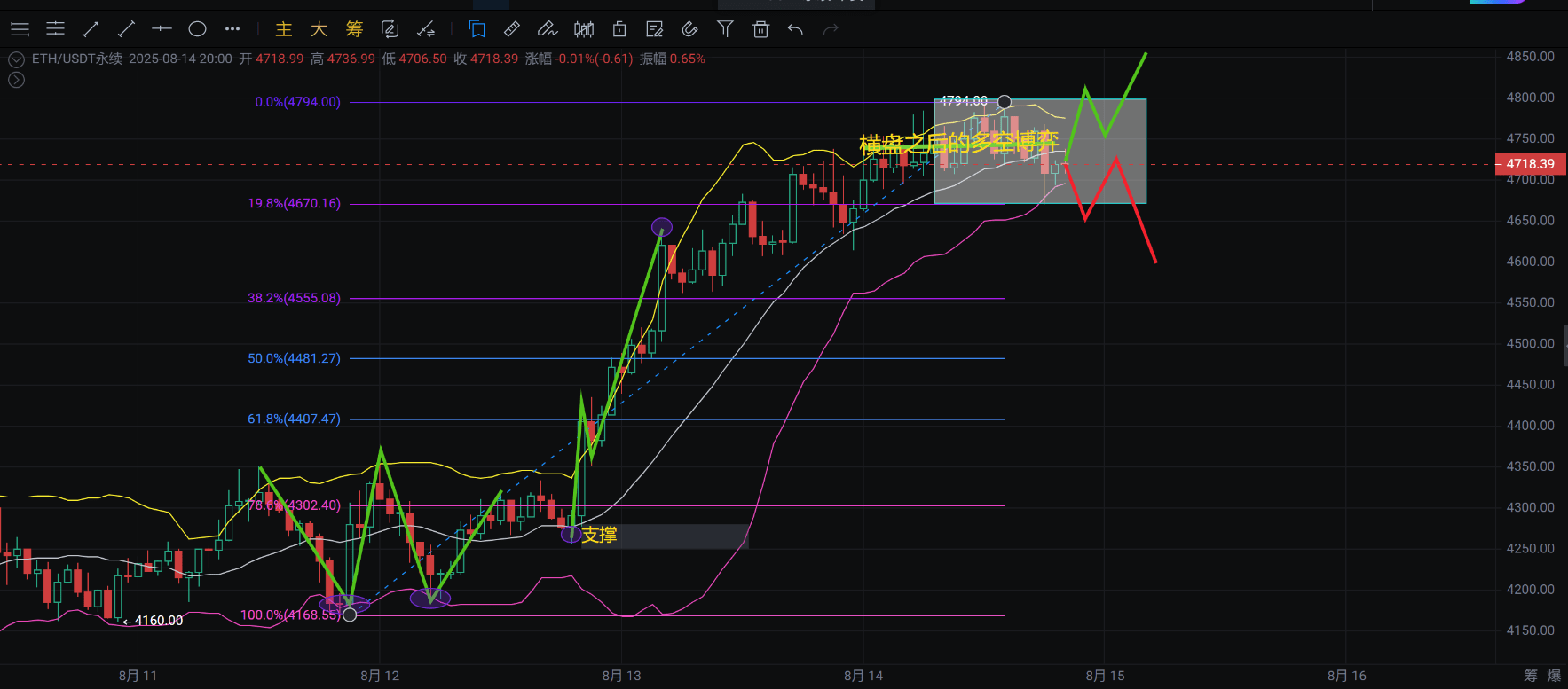Select the ellipse drawing tool
The width and height of the screenshot is (1568, 689).
click(197, 29)
